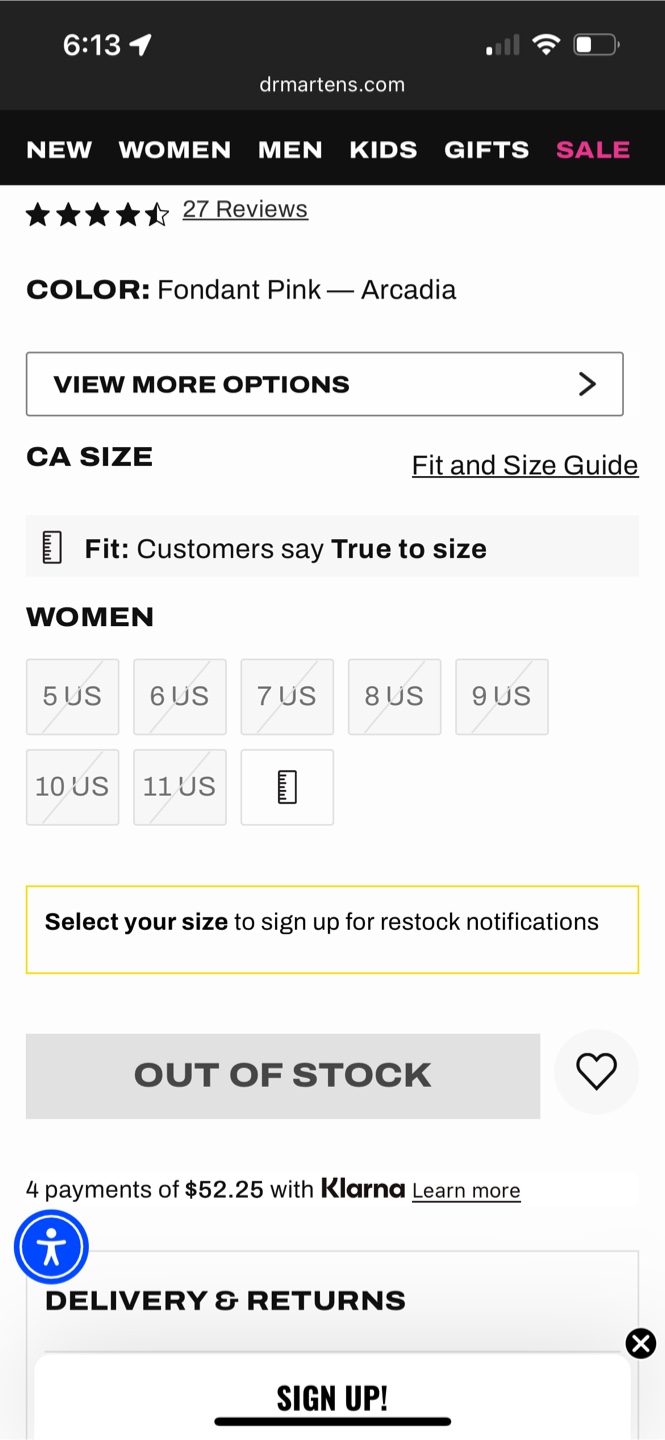Screen dimensions: 665x1440
Task: Click Klarna Learn more link
Action: (x=466, y=1190)
